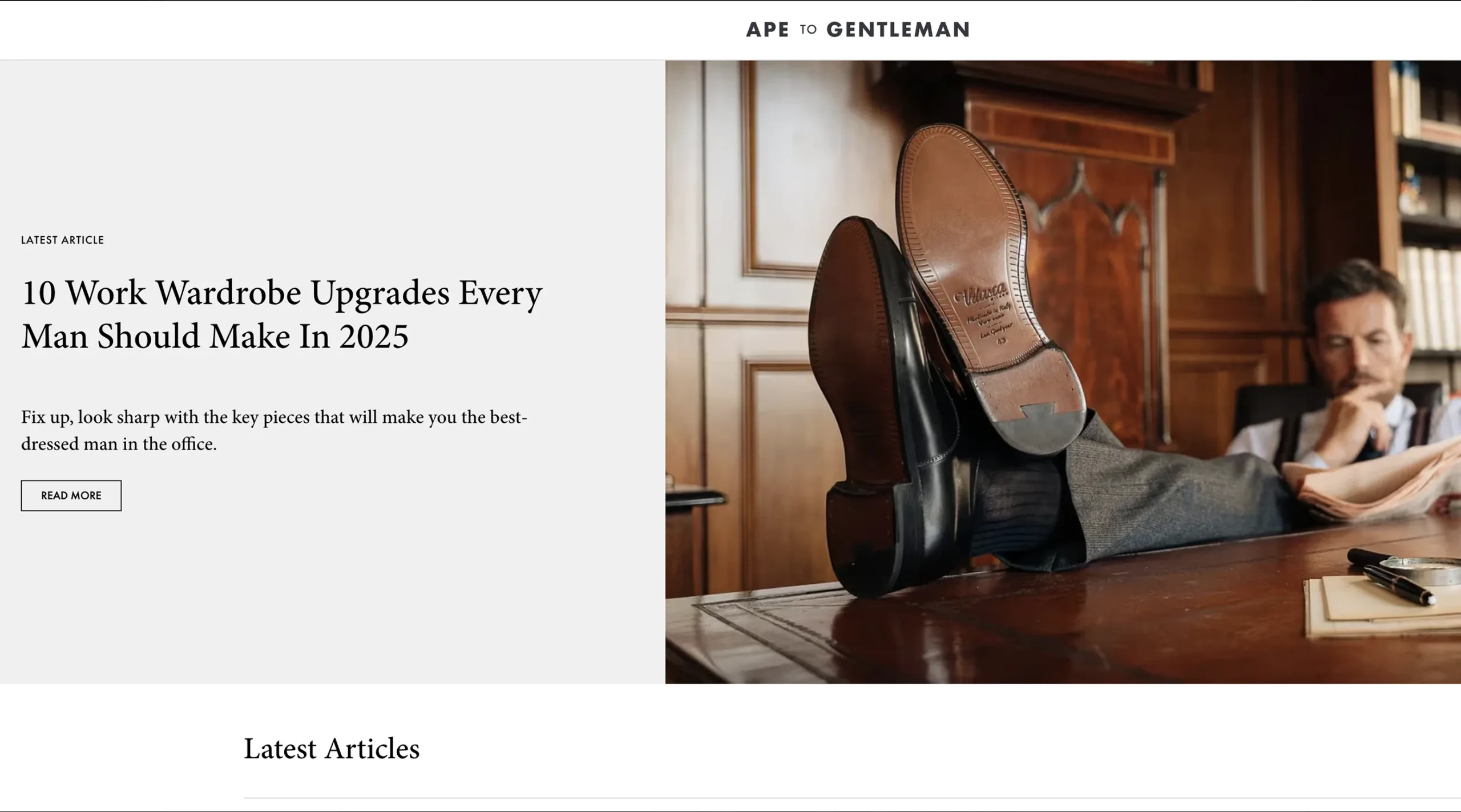Click the Latest Articles section heading
This screenshot has height=812, width=1461.
tap(332, 748)
